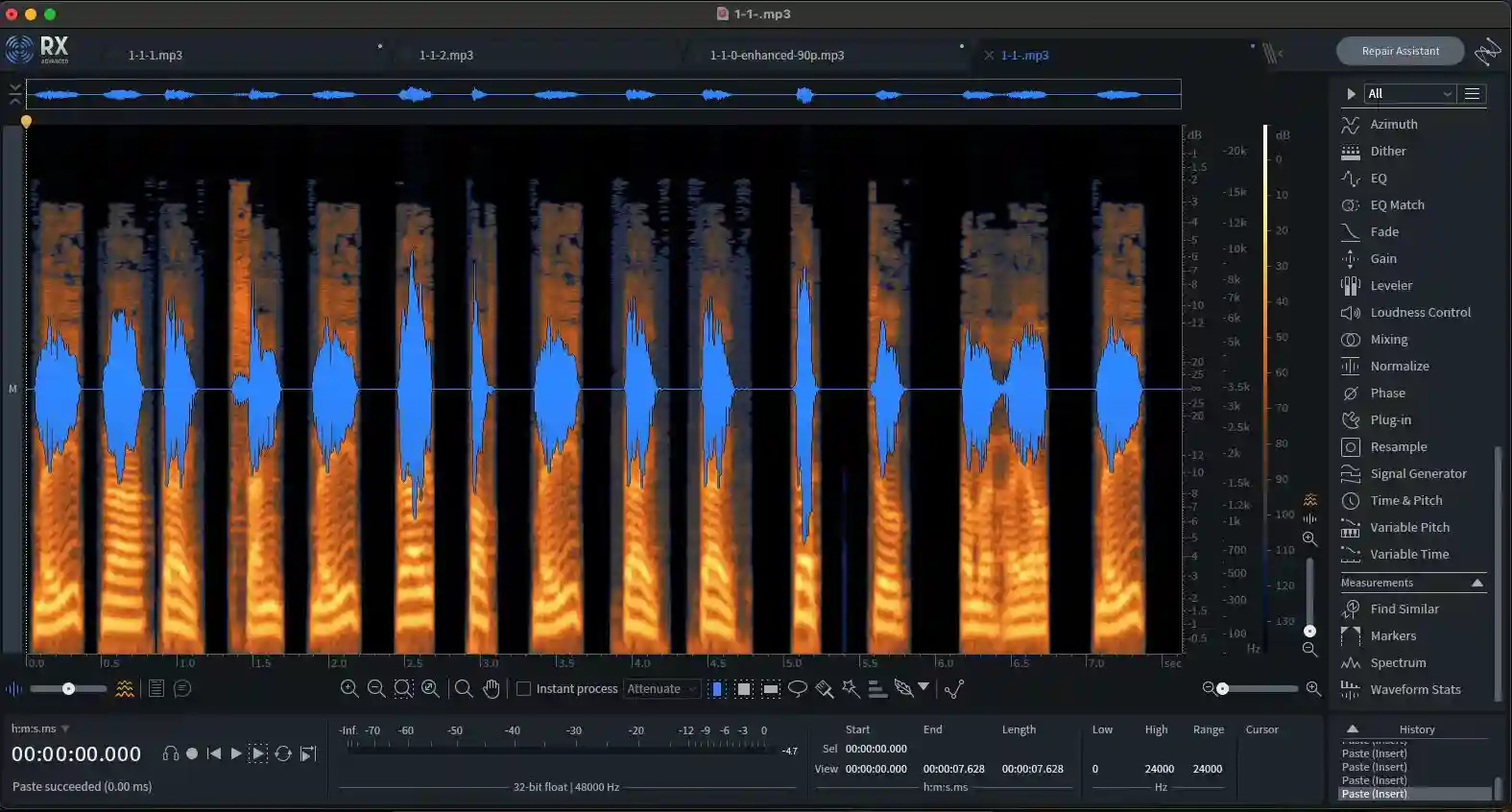The image size is (1512, 812).
Task: Switch to the 1-1-0-enhanced-90p.mp3 tab
Action: pyautogui.click(x=777, y=55)
